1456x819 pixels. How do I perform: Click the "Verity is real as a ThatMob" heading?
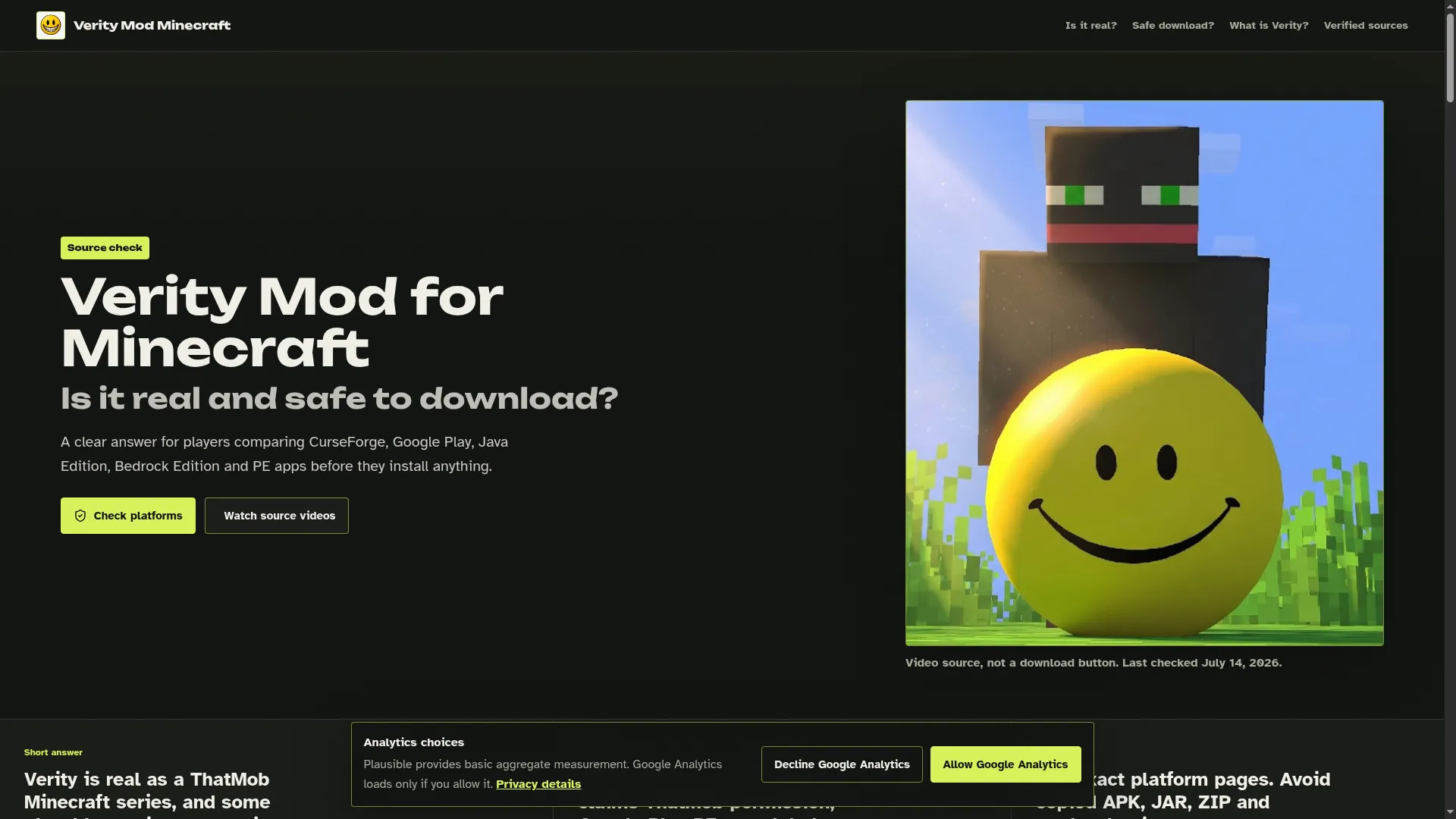pyautogui.click(x=147, y=791)
